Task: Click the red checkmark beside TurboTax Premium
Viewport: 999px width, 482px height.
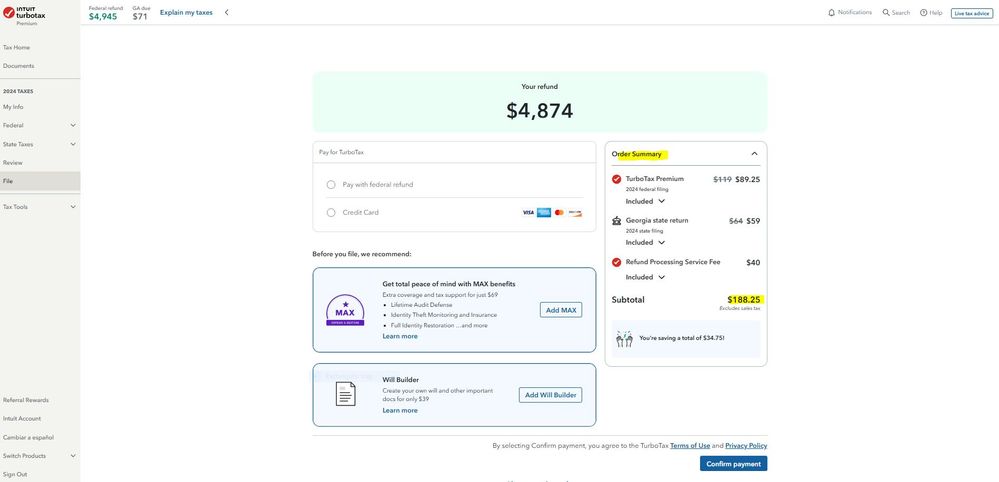Action: (616, 180)
